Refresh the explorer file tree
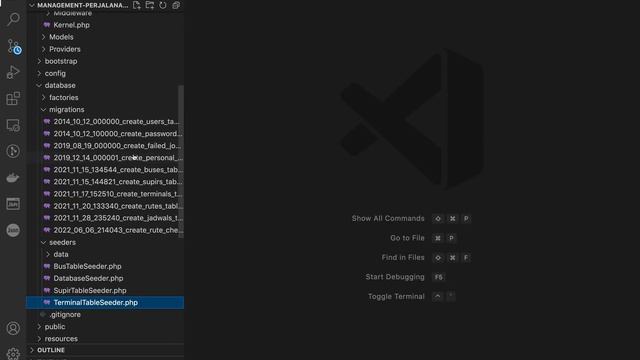Image resolution: width=640 pixels, height=360 pixels. coord(163,5)
